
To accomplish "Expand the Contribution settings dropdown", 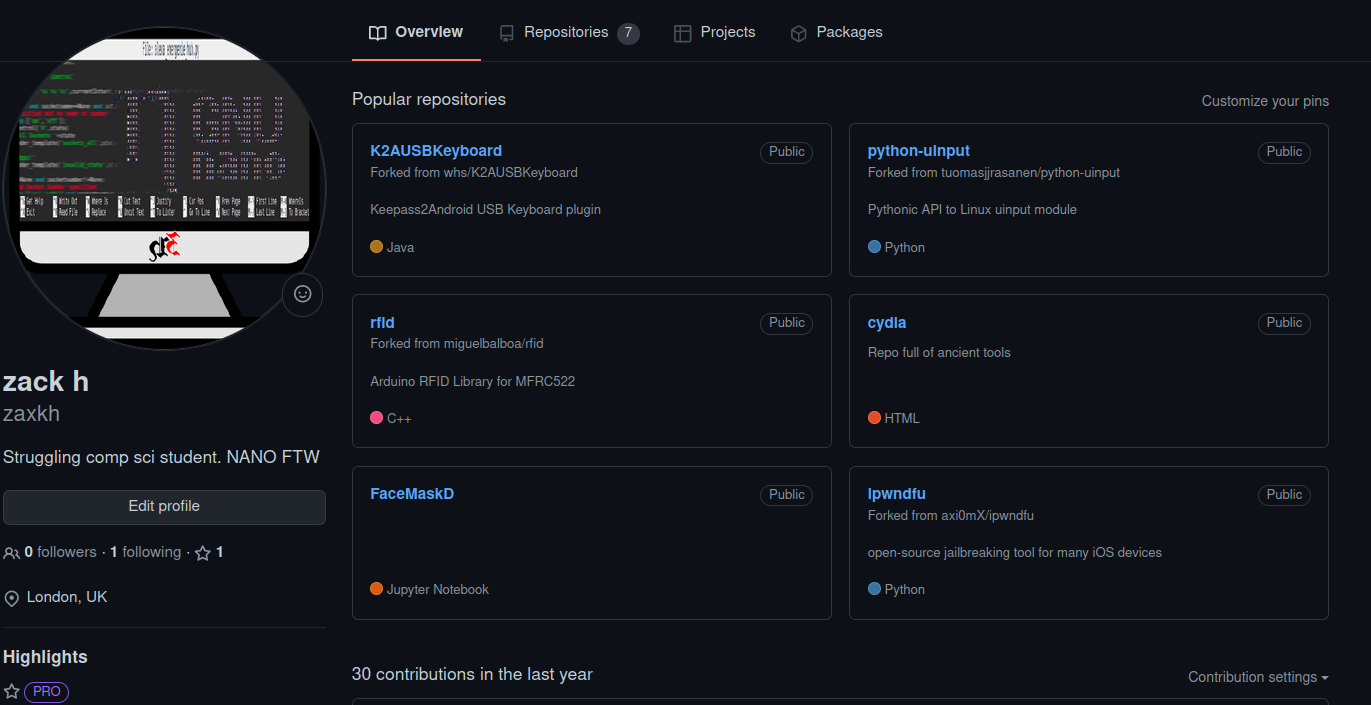I will (x=1257, y=677).
